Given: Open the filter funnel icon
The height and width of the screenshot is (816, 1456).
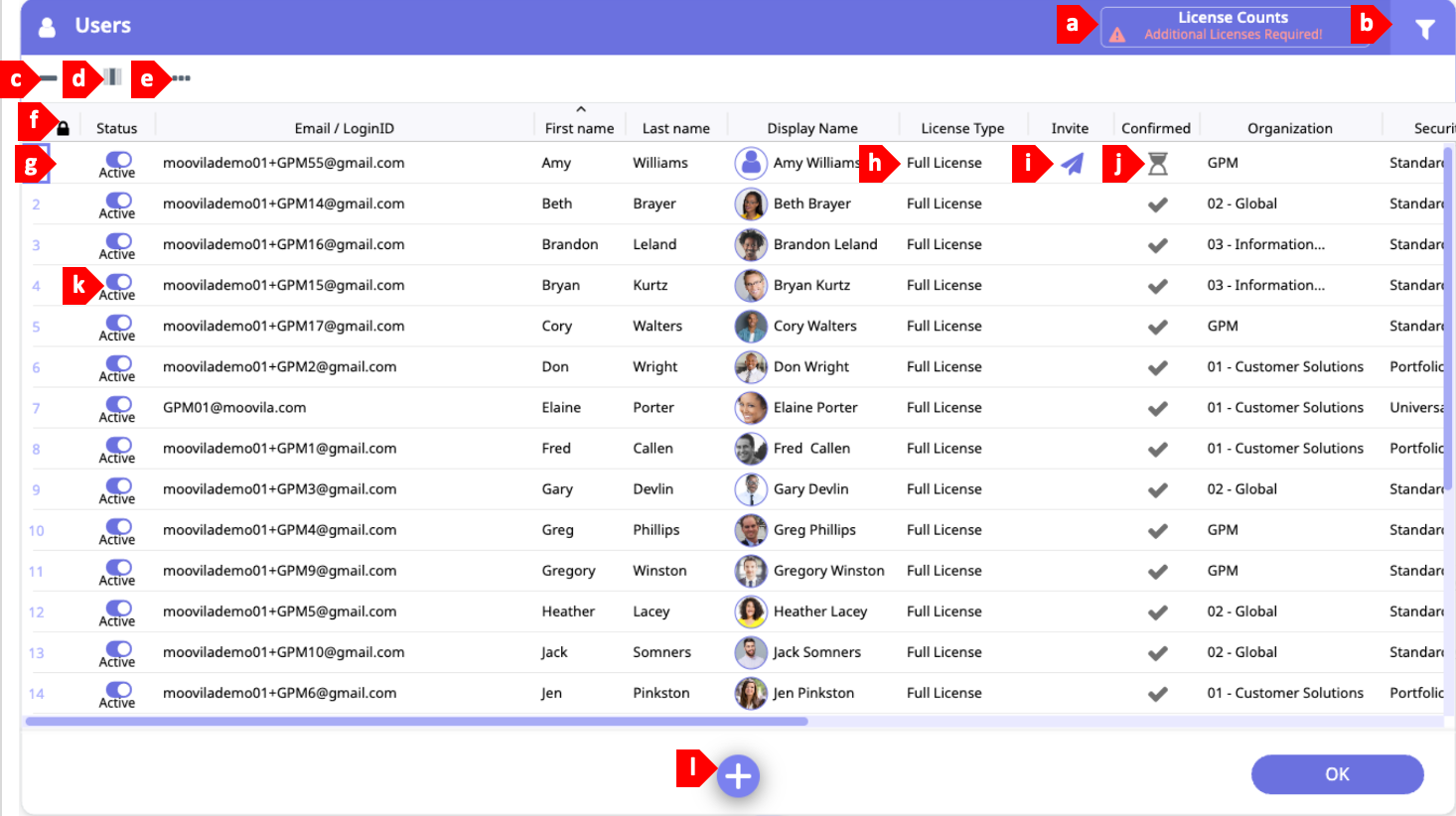Looking at the screenshot, I should click(1424, 30).
